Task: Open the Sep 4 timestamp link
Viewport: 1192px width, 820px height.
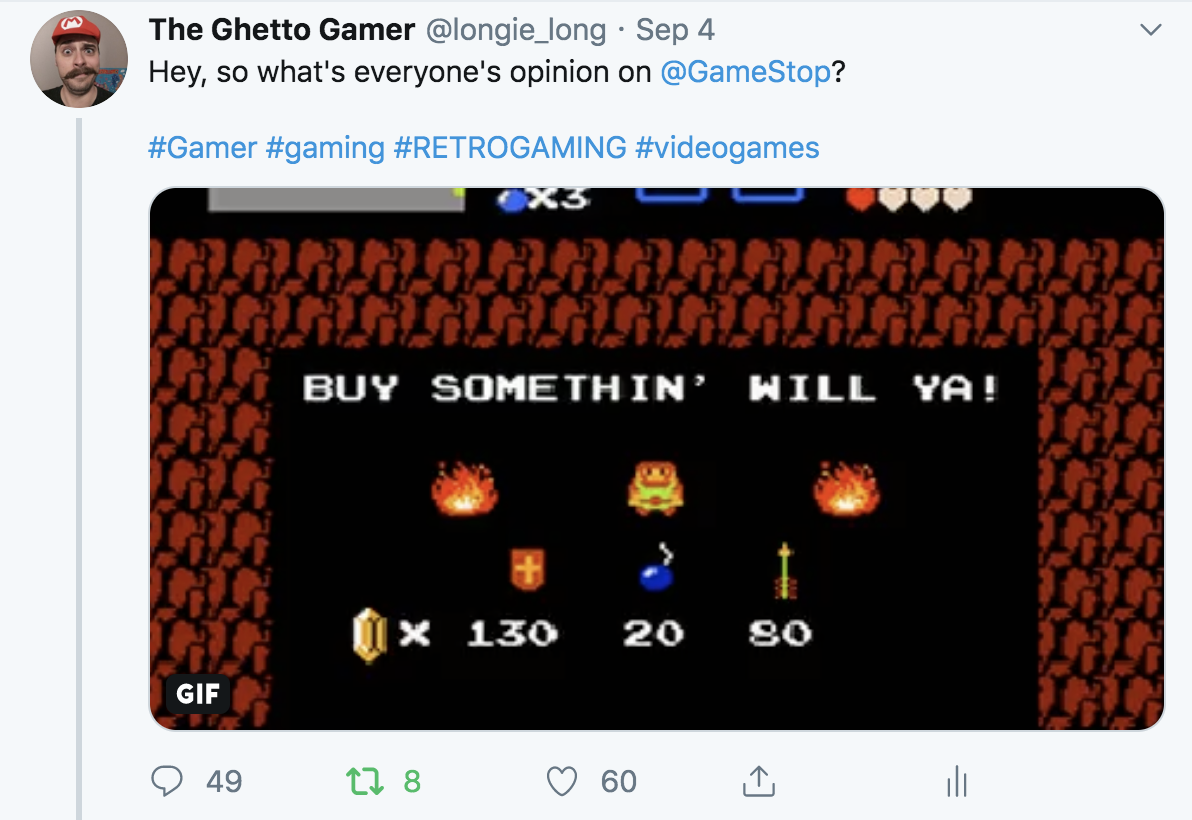Action: (x=675, y=30)
